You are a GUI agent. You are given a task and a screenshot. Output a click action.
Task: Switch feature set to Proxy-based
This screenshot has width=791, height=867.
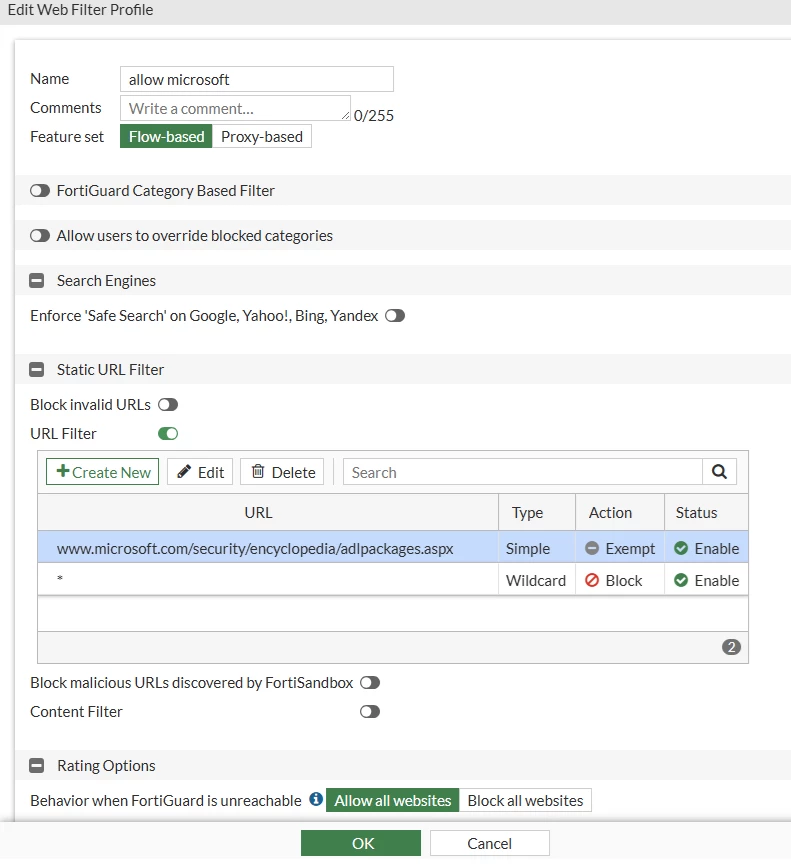(x=261, y=137)
